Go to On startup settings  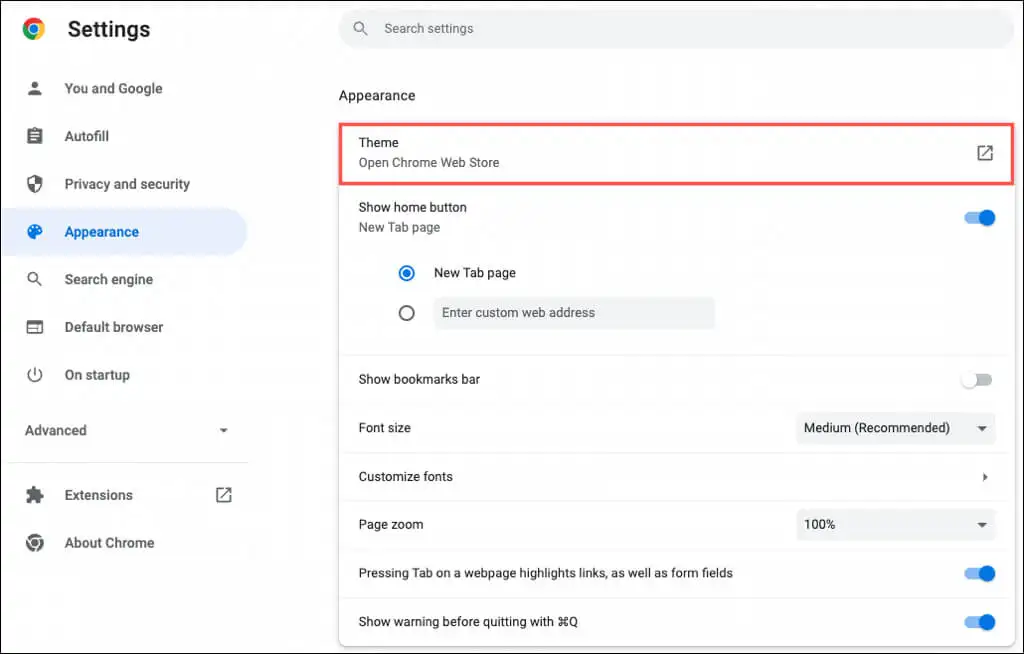[97, 375]
